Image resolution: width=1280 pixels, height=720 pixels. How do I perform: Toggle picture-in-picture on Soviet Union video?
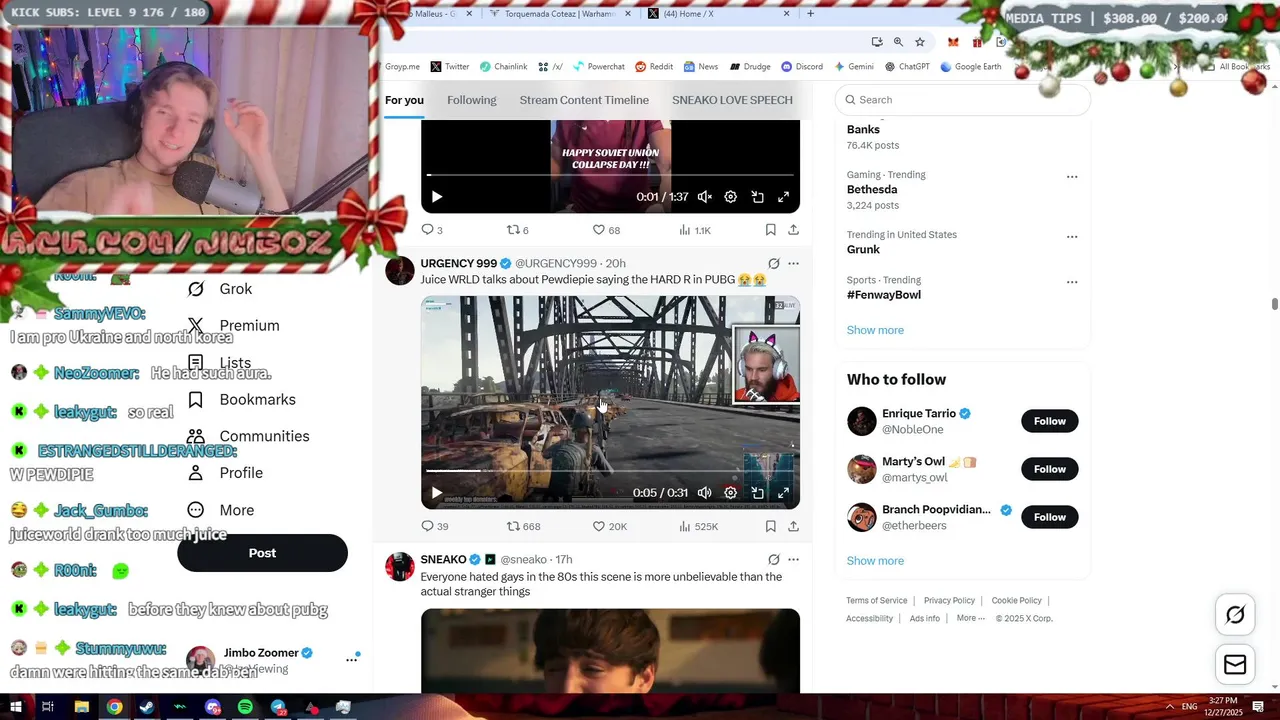pyautogui.click(x=758, y=197)
